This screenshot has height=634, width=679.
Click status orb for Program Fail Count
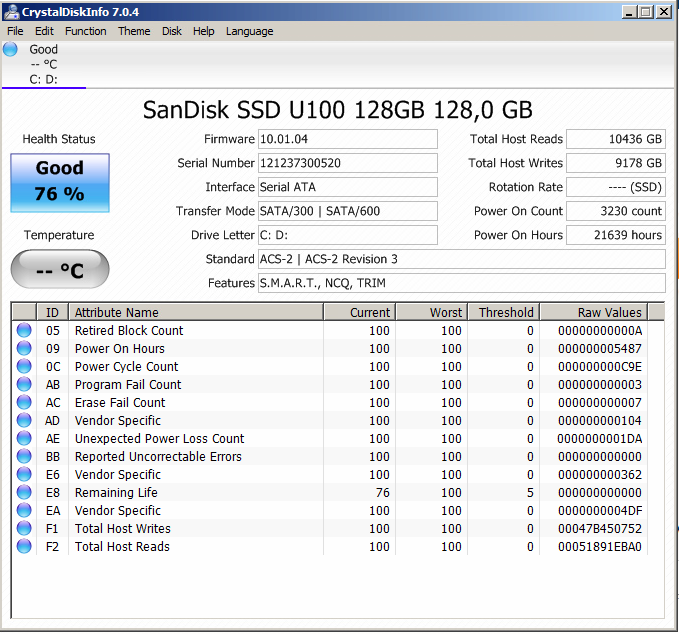pyautogui.click(x=24, y=385)
